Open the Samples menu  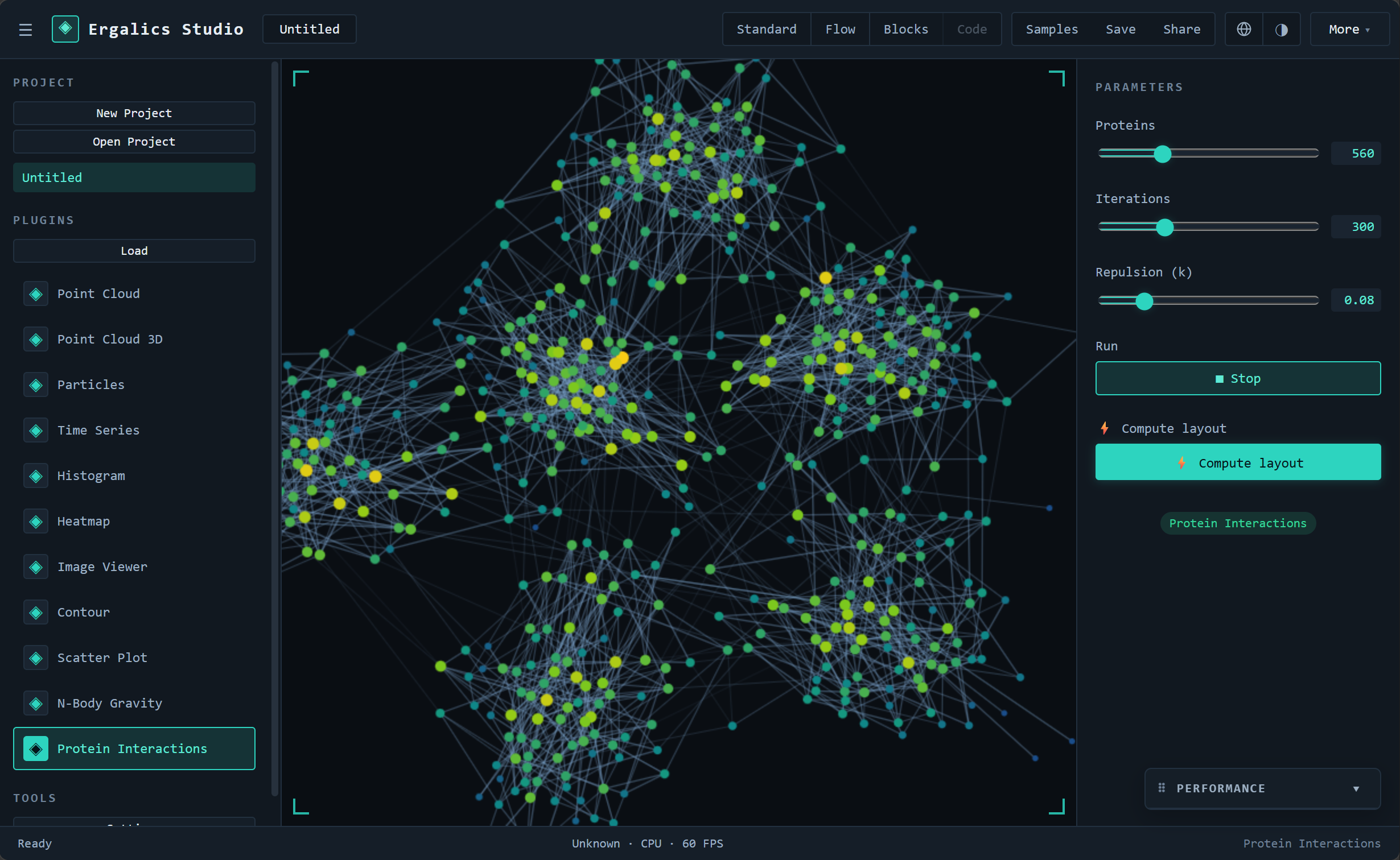coord(1052,29)
